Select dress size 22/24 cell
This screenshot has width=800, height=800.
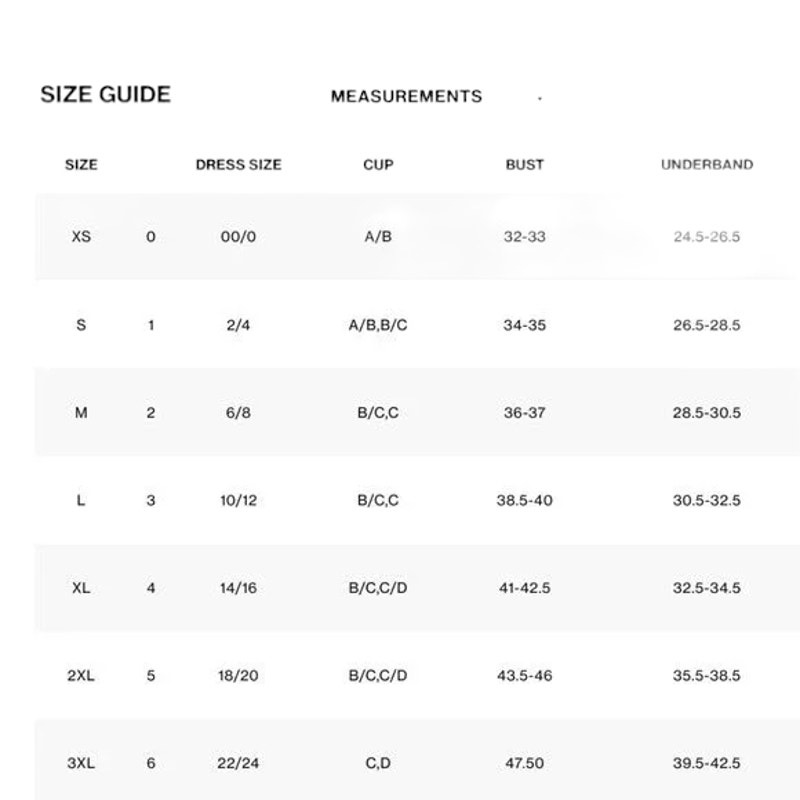(238, 764)
